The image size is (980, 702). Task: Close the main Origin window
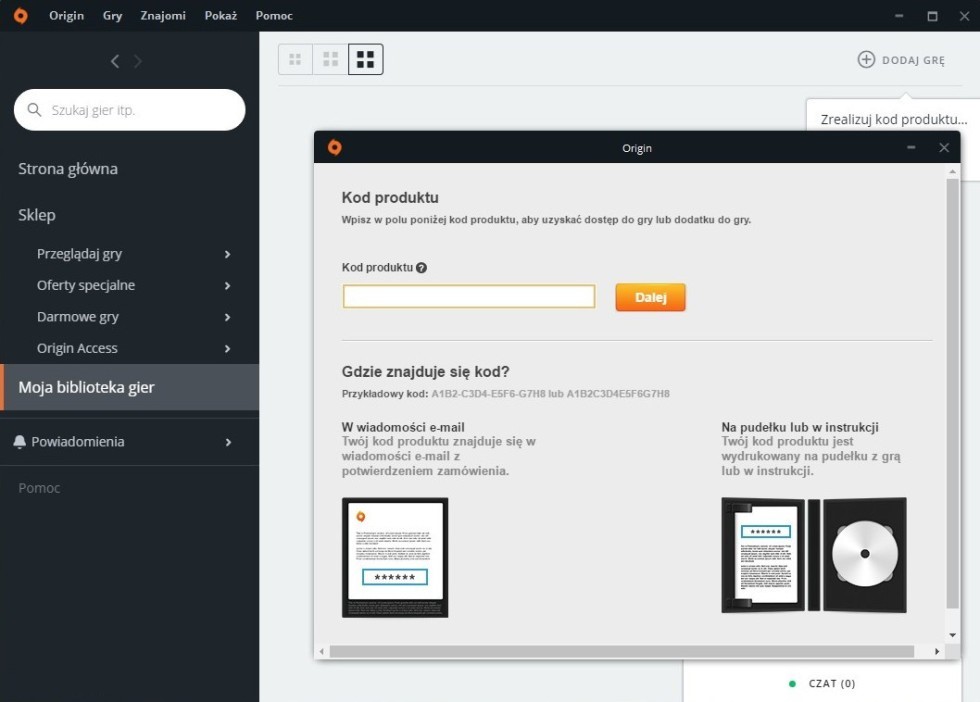[964, 16]
